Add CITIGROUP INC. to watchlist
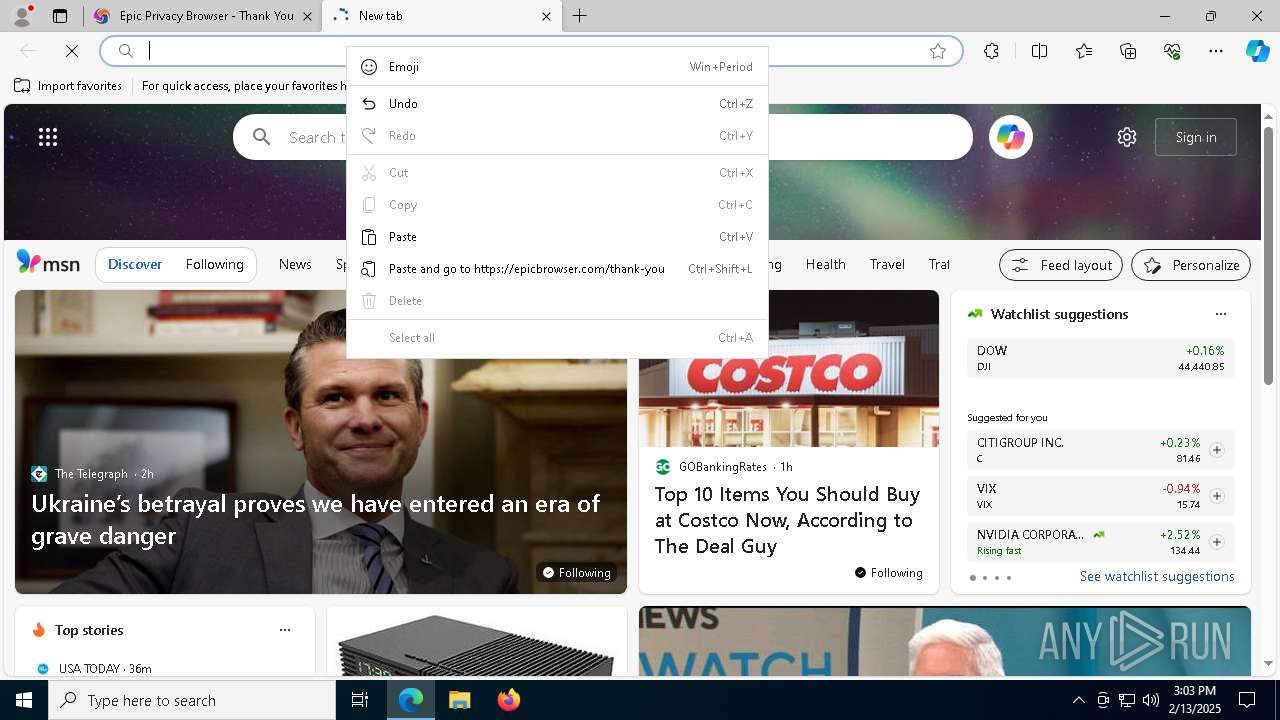 click(1217, 450)
